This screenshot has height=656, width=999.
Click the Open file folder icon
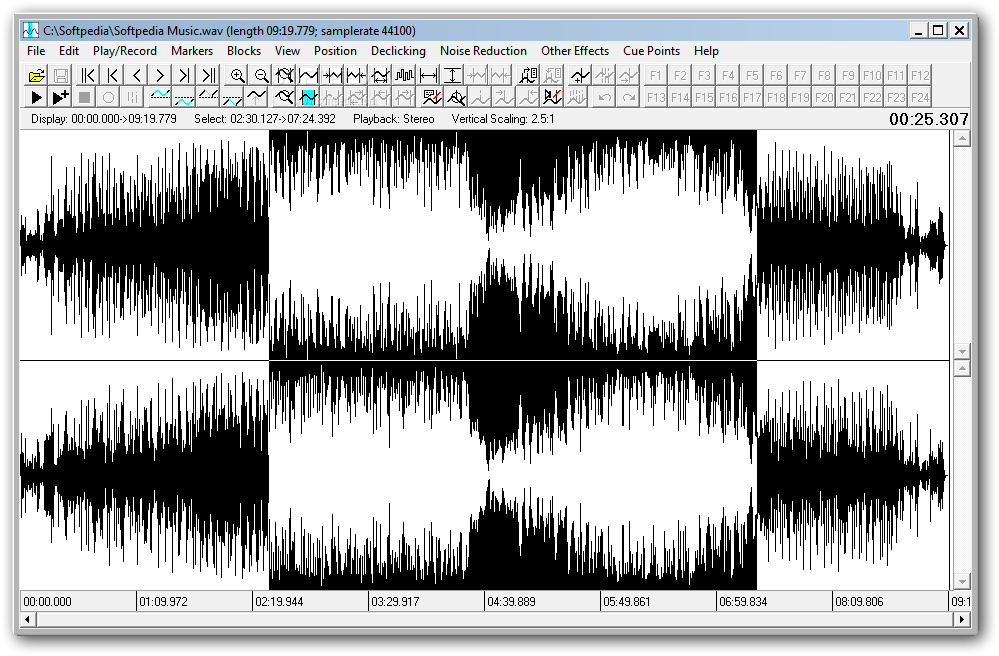click(x=37, y=75)
